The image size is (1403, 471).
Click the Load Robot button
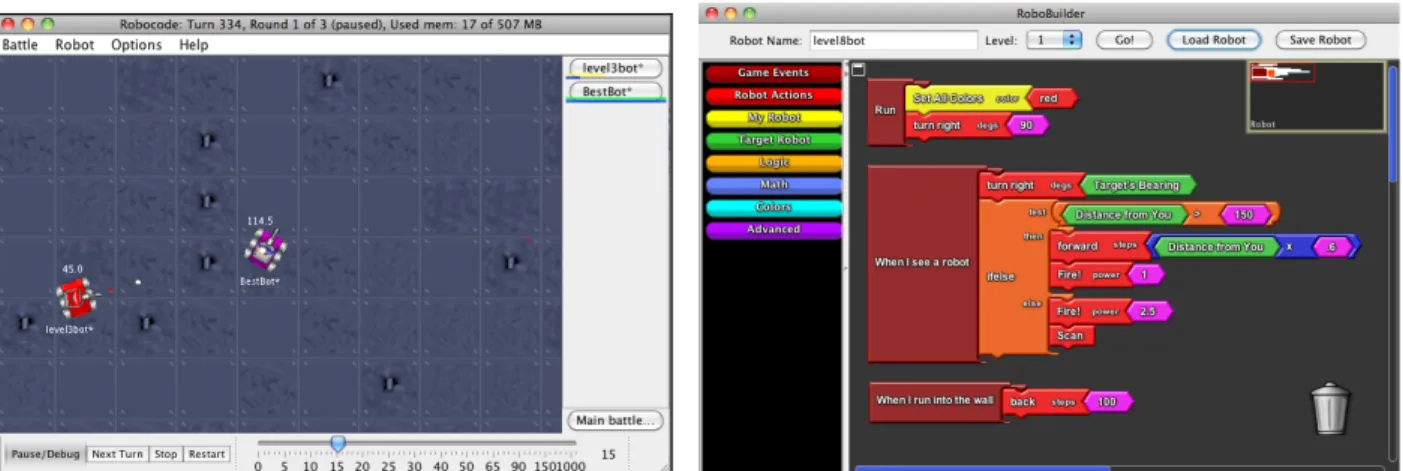click(1213, 41)
